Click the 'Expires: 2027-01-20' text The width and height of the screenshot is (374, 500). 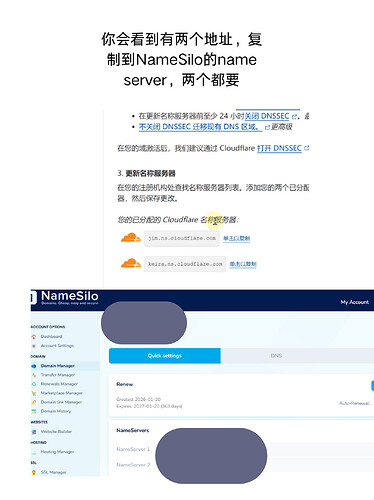(x=149, y=406)
